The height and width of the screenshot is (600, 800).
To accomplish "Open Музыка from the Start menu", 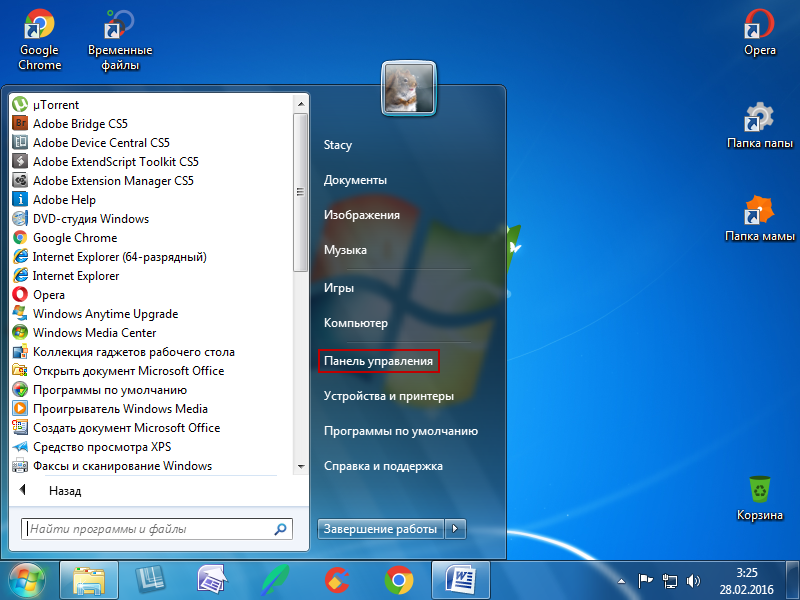I will (345, 250).
